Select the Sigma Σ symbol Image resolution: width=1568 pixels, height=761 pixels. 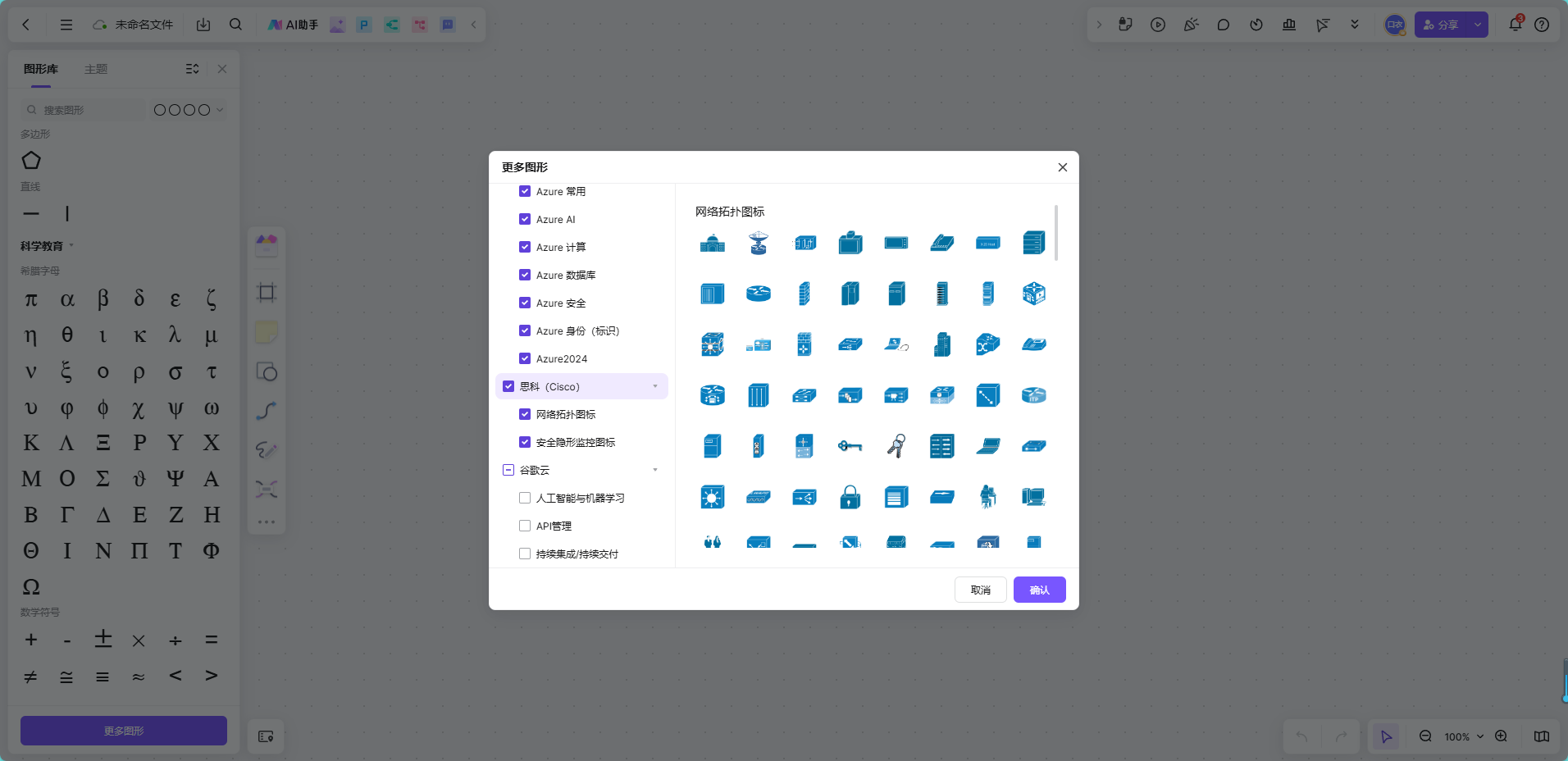(x=103, y=479)
